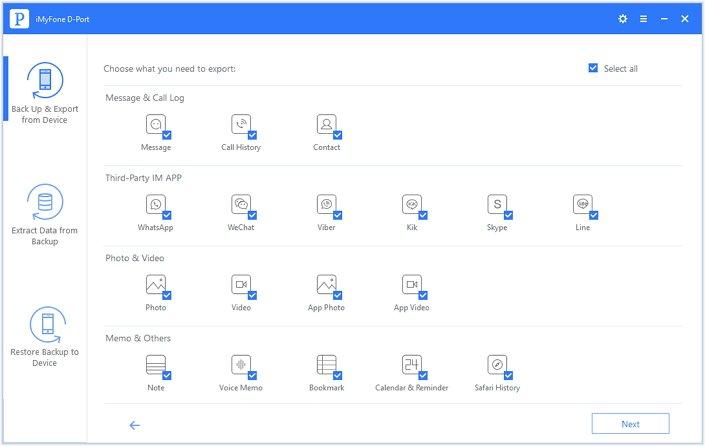
Task: Uncheck the Voice Memo checkbox
Action: point(252,375)
